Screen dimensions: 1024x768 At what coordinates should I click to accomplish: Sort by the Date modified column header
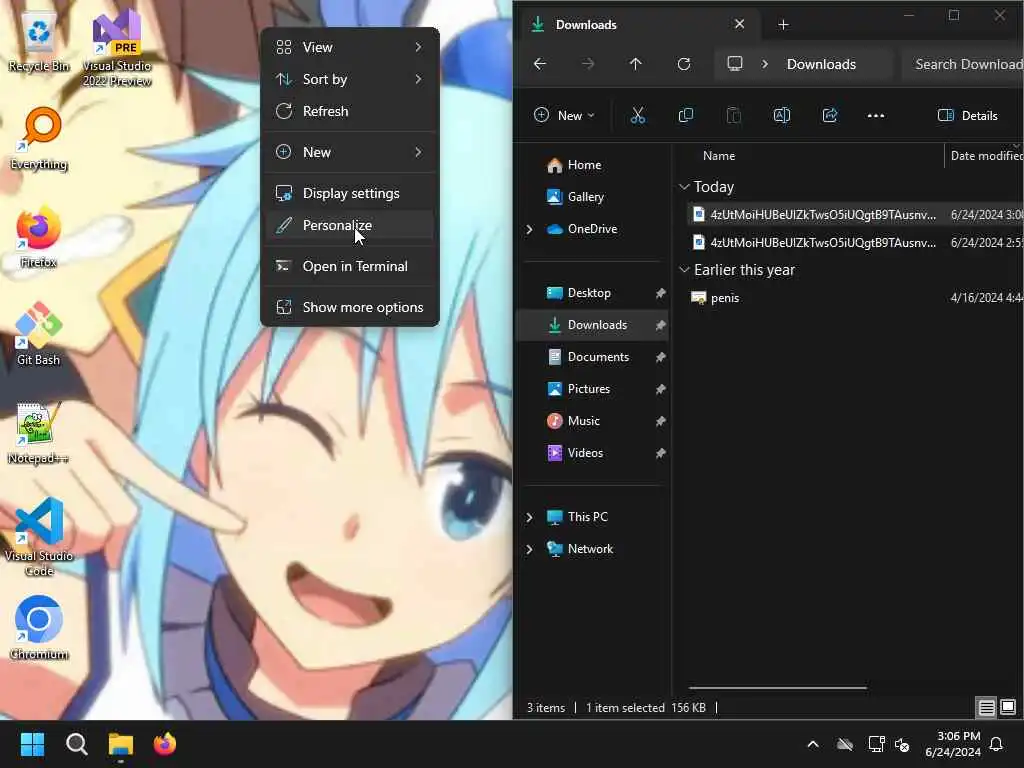coord(985,156)
